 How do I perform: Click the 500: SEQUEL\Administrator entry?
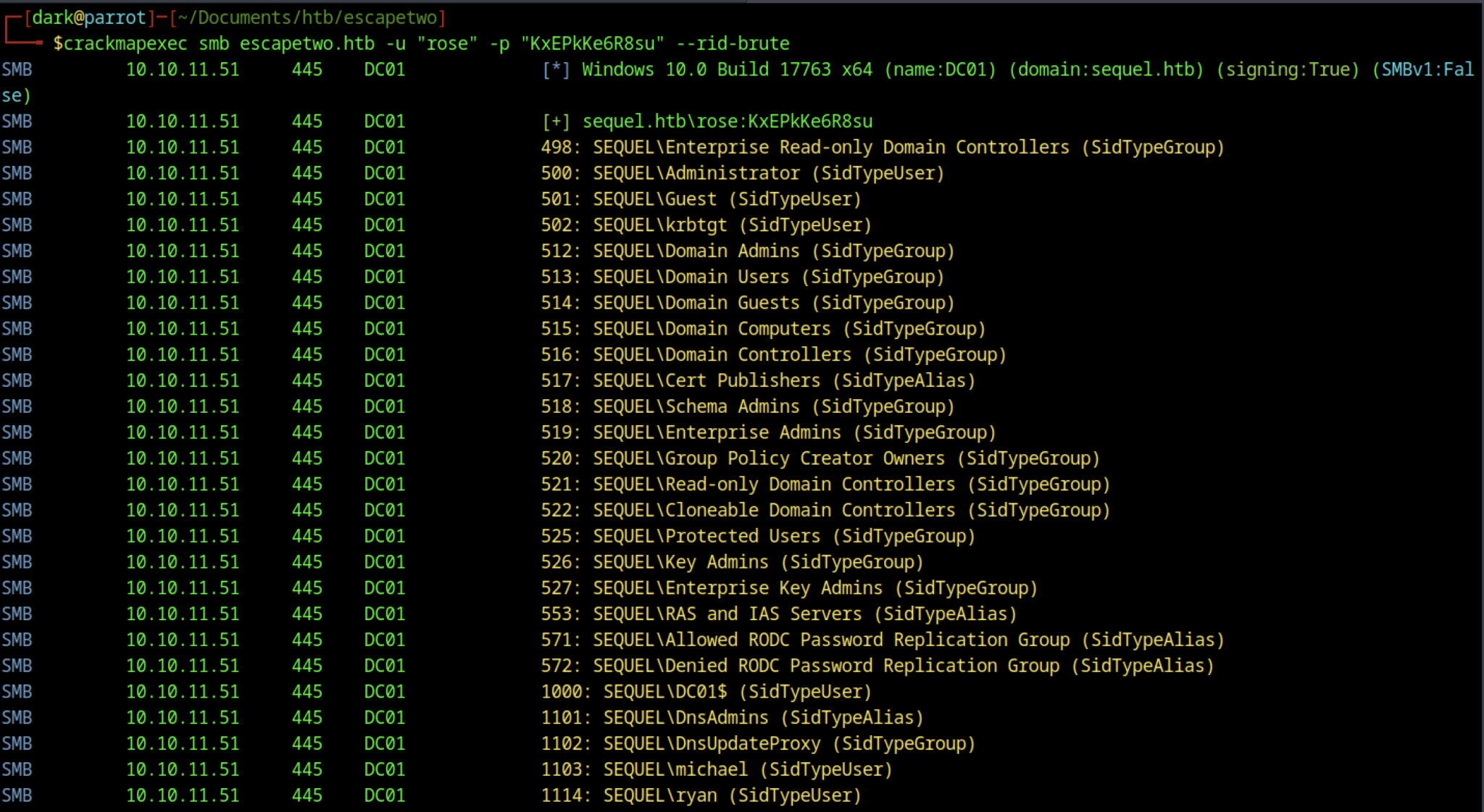pyautogui.click(x=743, y=173)
